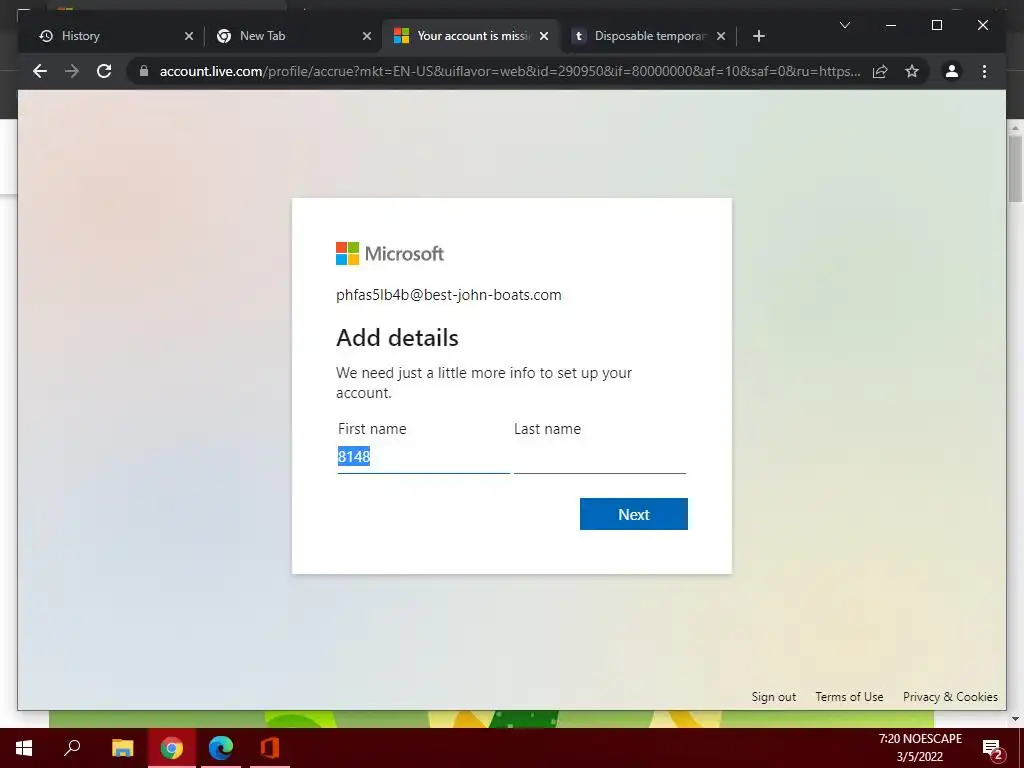Open the Windows Start menu
1024x768 pixels.
tap(24, 748)
